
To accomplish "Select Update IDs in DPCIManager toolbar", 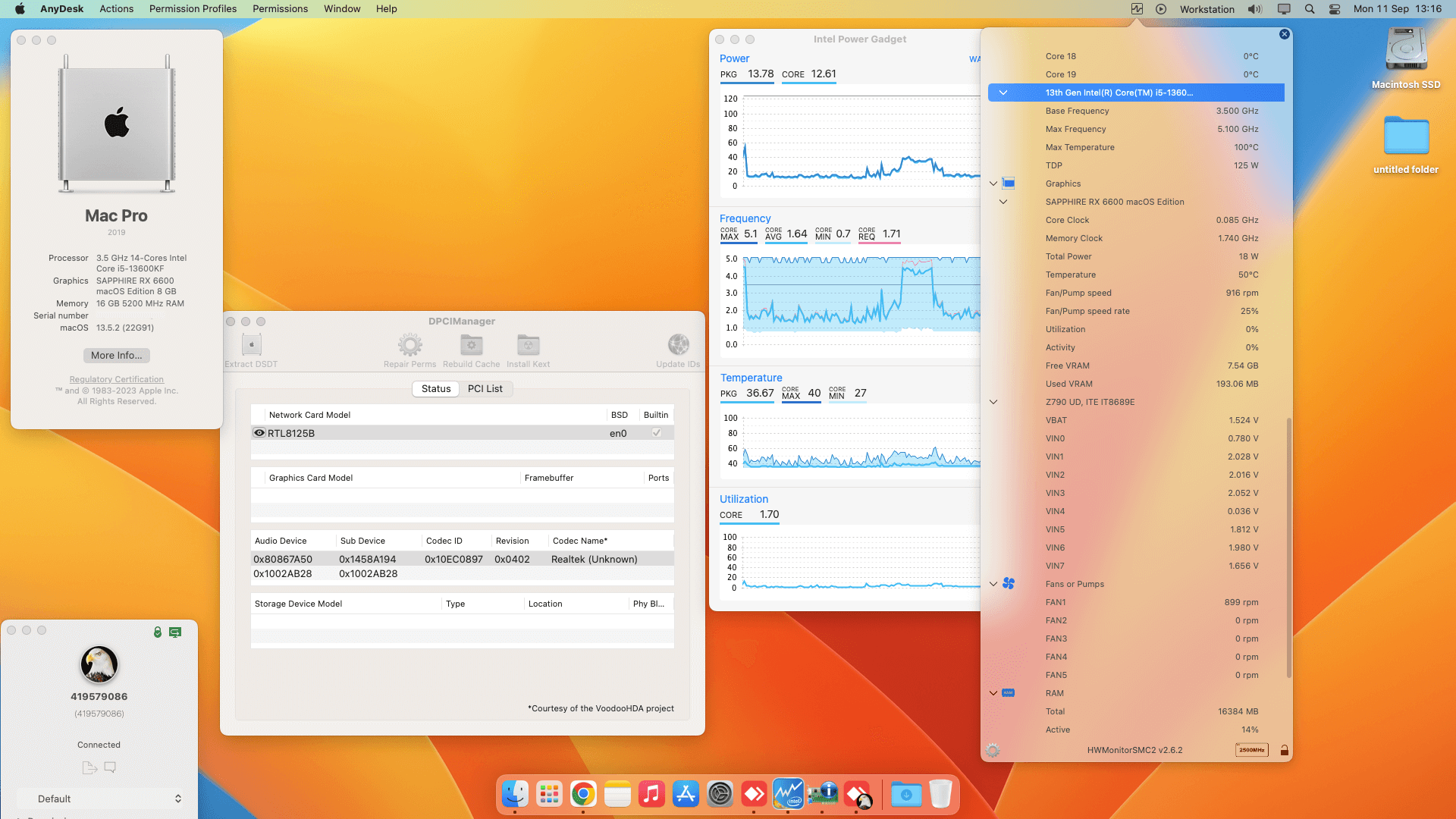I will pyautogui.click(x=677, y=345).
